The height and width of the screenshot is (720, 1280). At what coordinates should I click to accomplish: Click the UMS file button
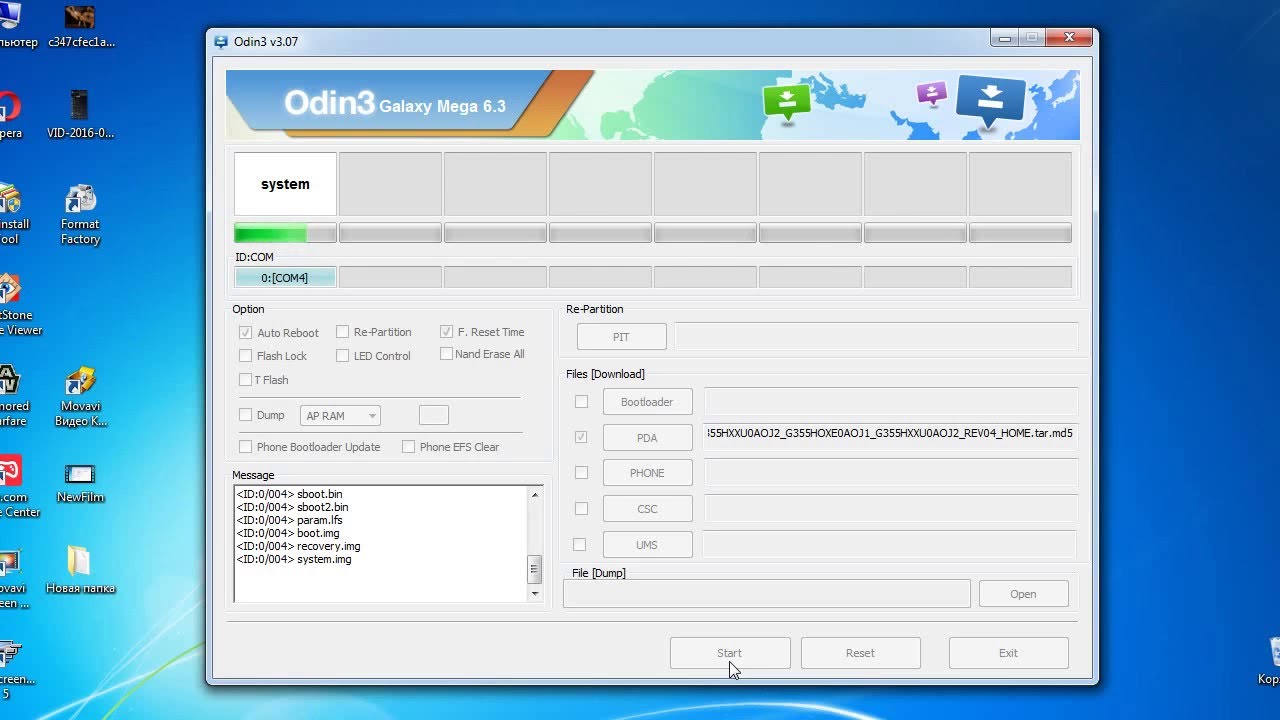coord(647,545)
